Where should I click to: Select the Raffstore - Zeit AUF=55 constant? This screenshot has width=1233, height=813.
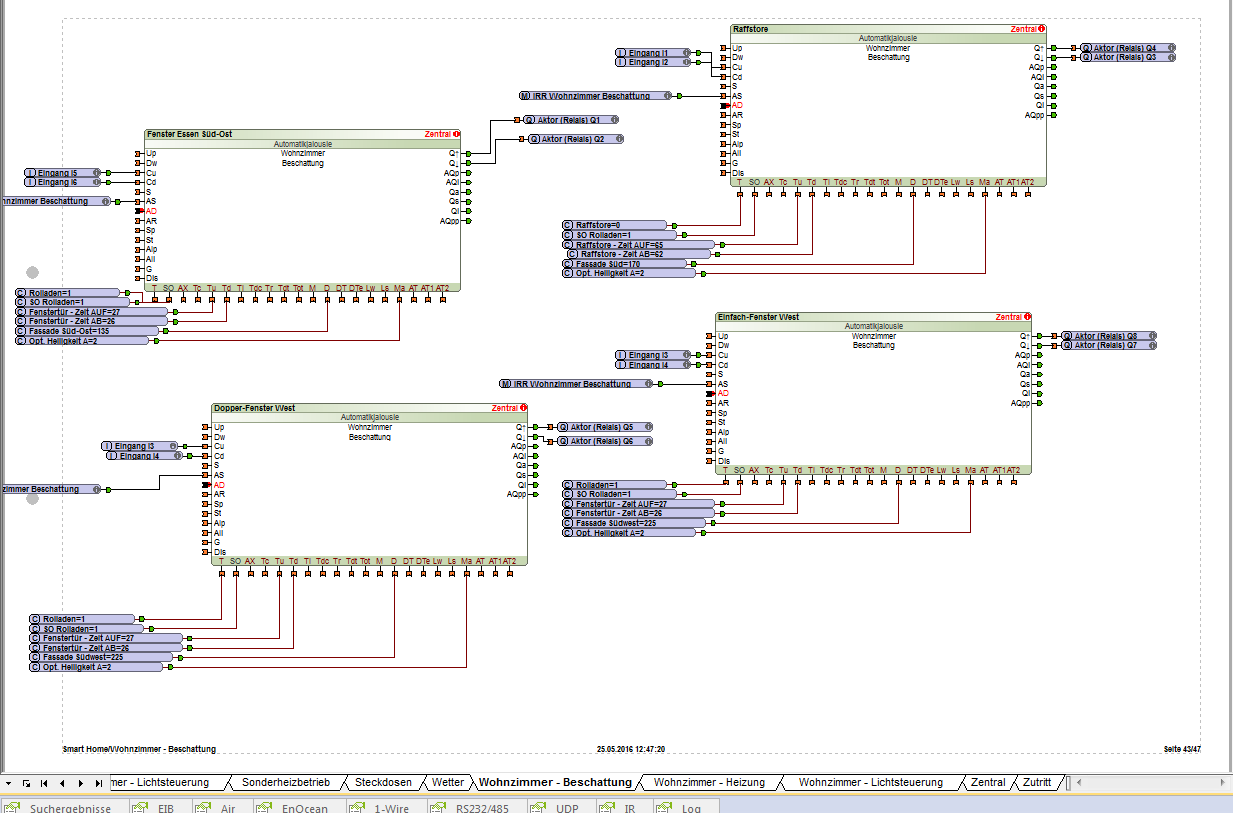(639, 245)
